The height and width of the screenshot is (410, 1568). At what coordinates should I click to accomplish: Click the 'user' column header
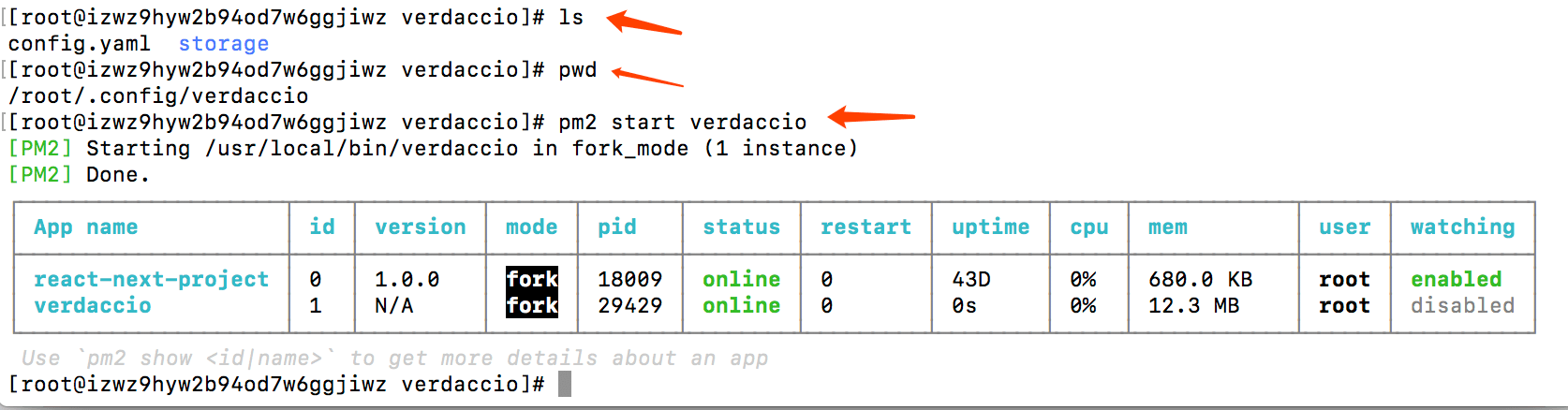(1345, 227)
